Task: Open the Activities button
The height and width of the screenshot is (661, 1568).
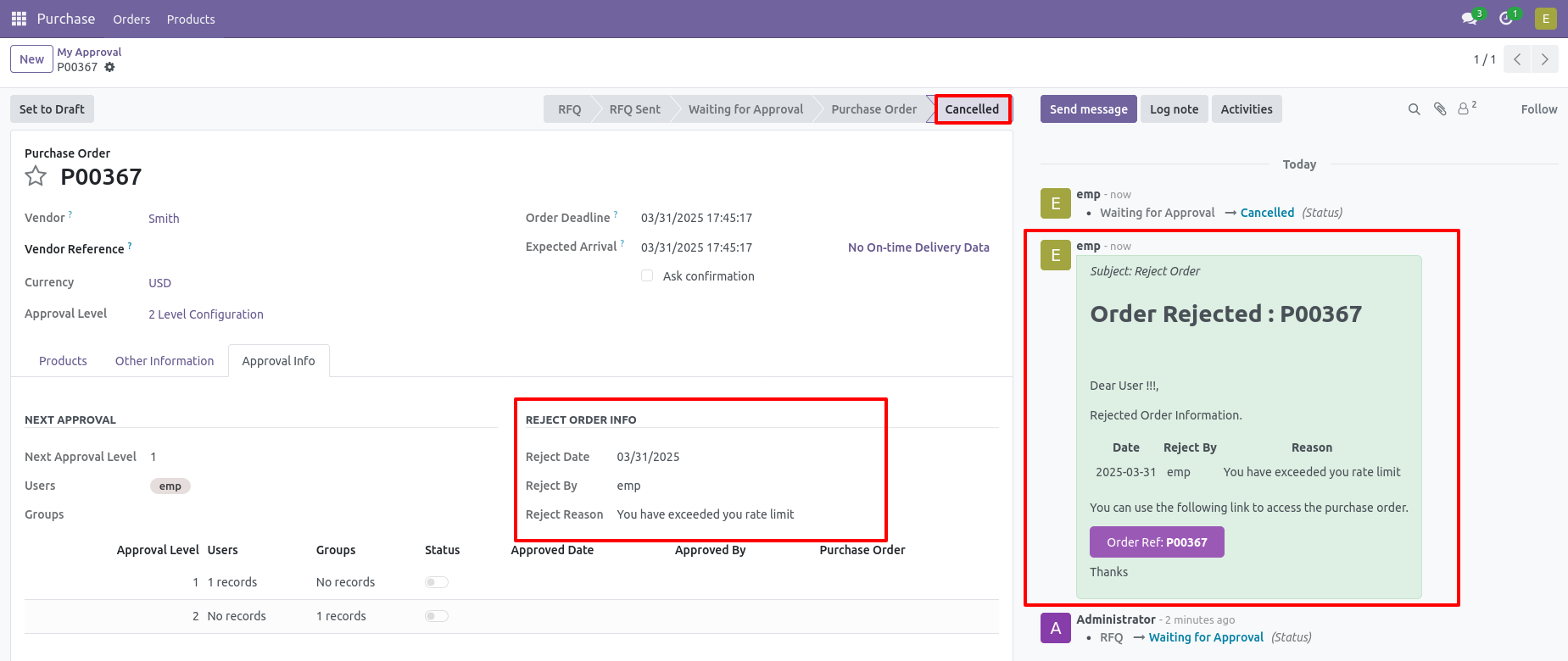Action: click(1247, 109)
